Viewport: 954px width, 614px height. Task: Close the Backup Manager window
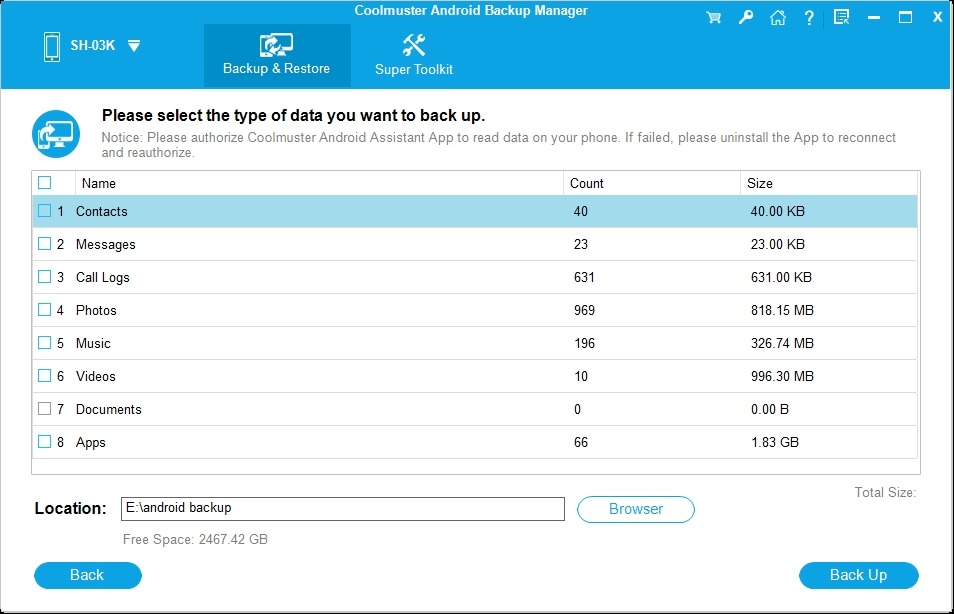938,17
